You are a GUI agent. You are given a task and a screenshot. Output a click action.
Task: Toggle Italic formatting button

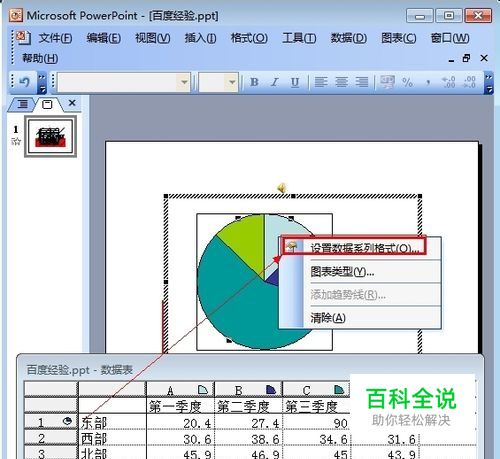click(x=275, y=82)
